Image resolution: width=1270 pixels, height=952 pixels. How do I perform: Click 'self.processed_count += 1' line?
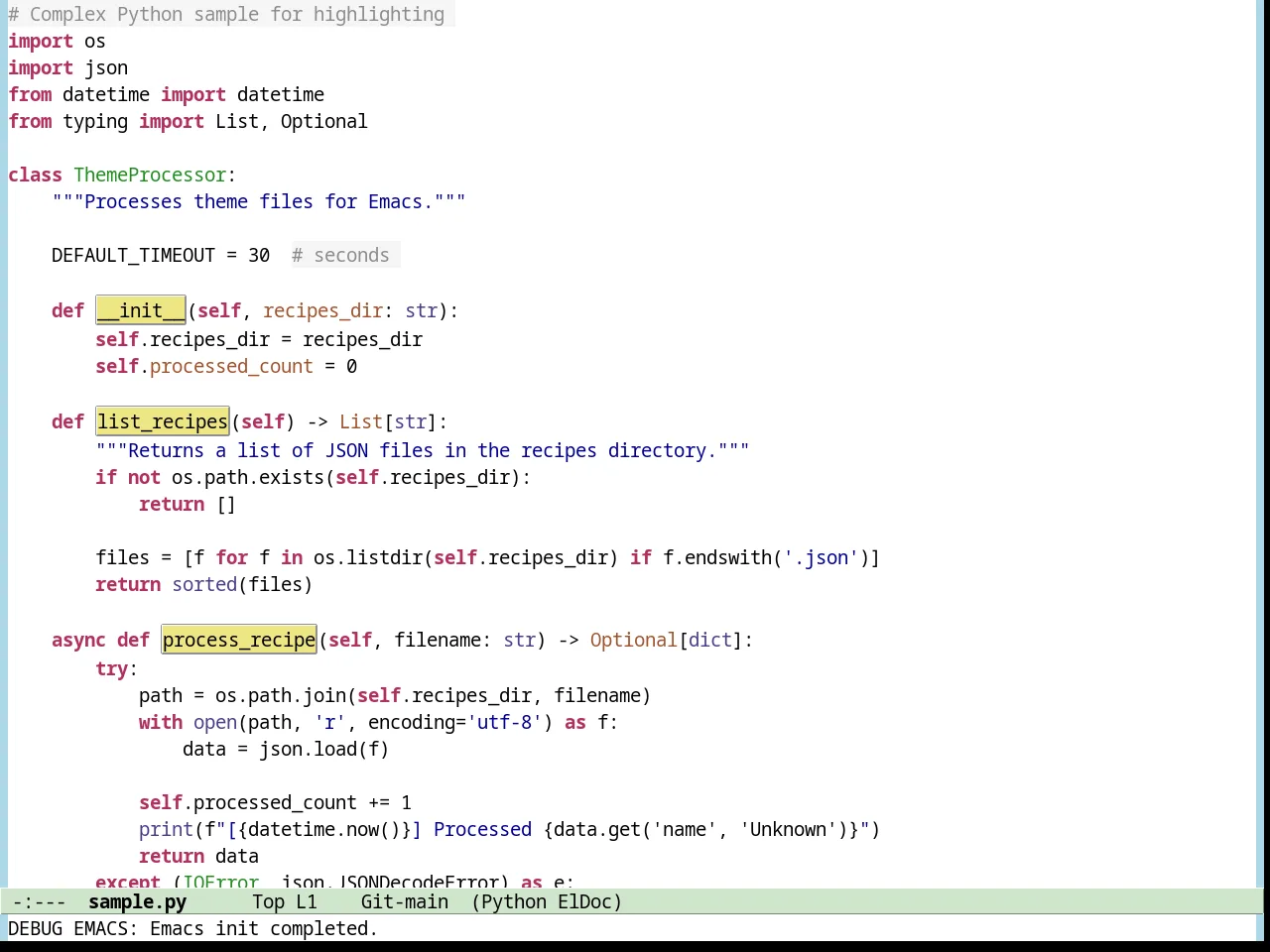point(275,802)
